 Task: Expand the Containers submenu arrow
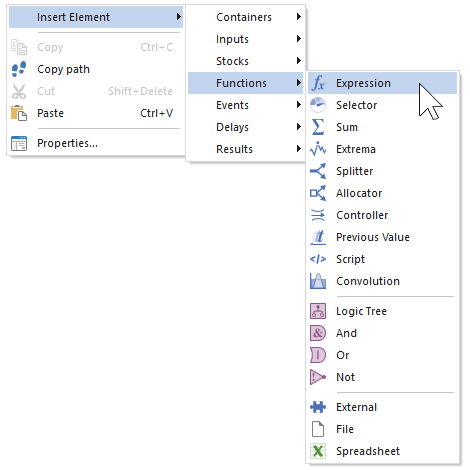tap(299, 17)
